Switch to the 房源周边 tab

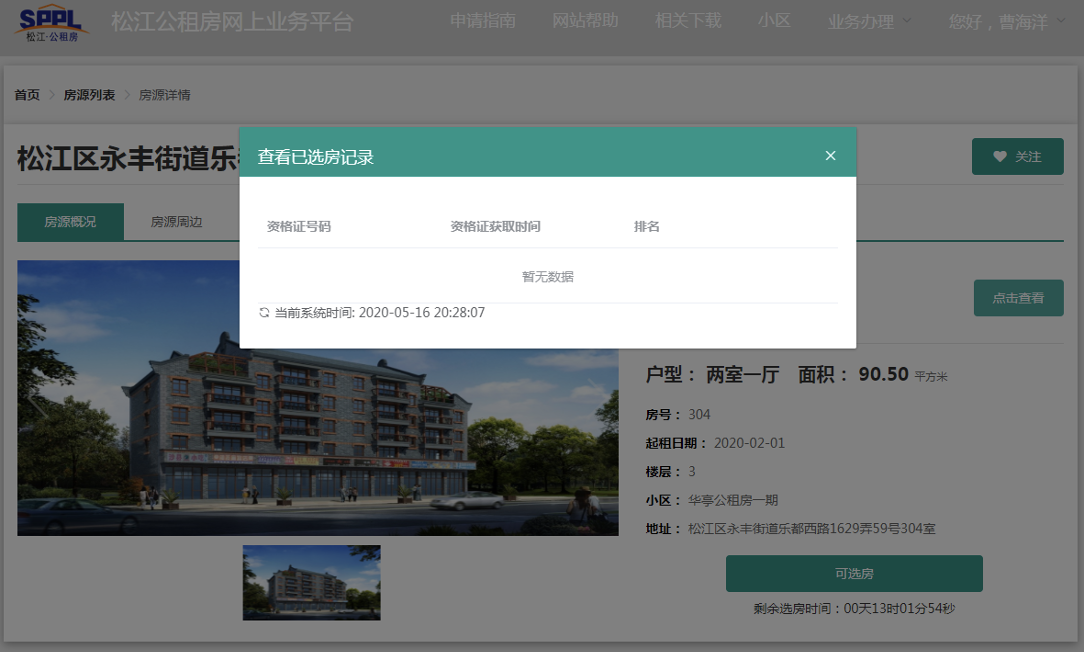tap(176, 222)
